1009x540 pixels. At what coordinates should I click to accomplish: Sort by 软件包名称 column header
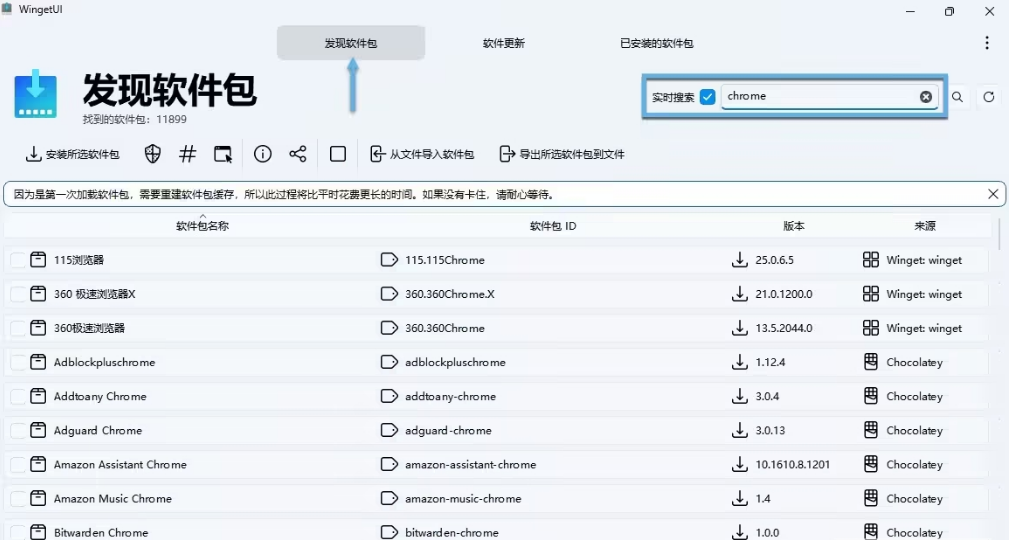[202, 226]
